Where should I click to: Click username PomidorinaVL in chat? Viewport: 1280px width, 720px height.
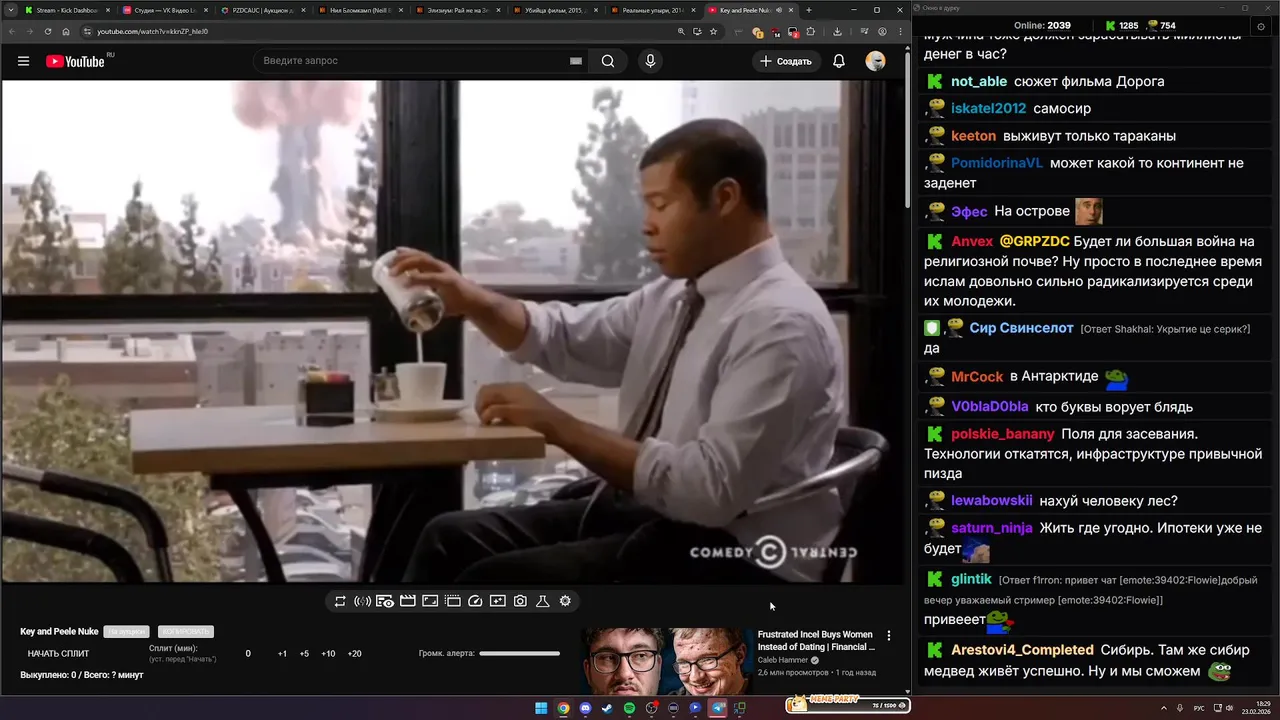coord(997,163)
